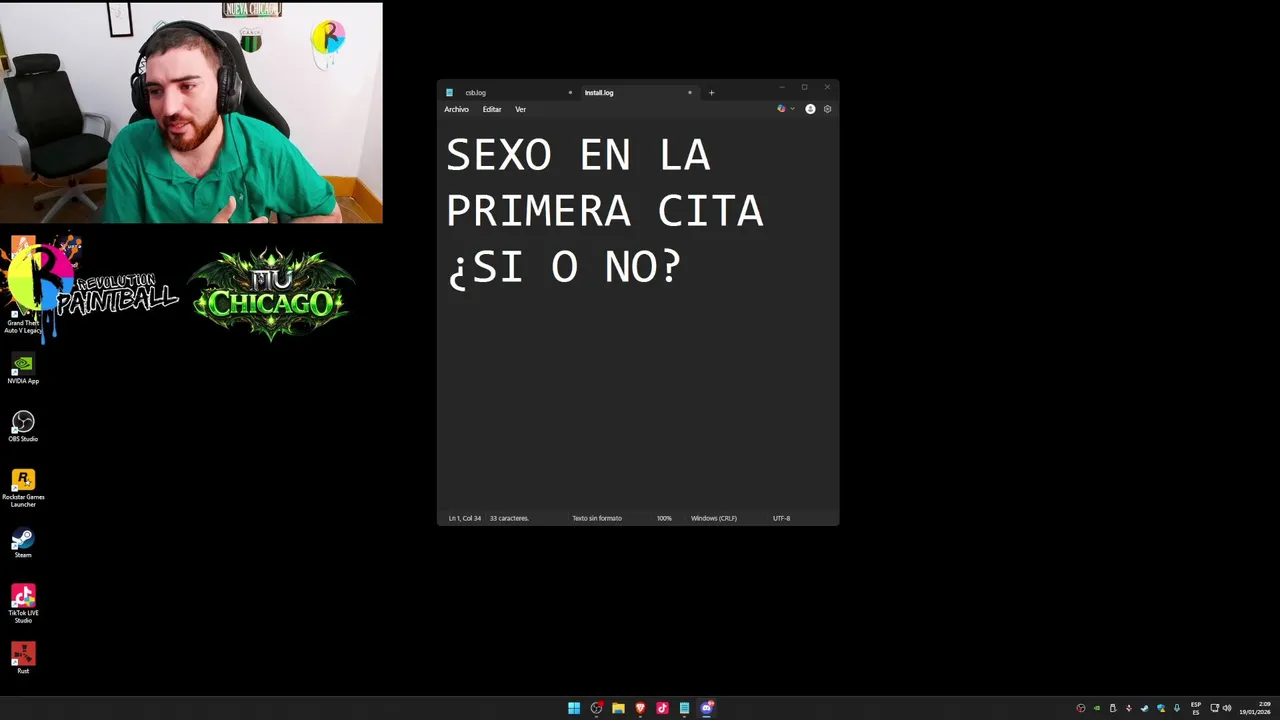Screen dimensions: 1280x720
Task: Click the NVIDIA tray icon
Action: click(x=1097, y=708)
